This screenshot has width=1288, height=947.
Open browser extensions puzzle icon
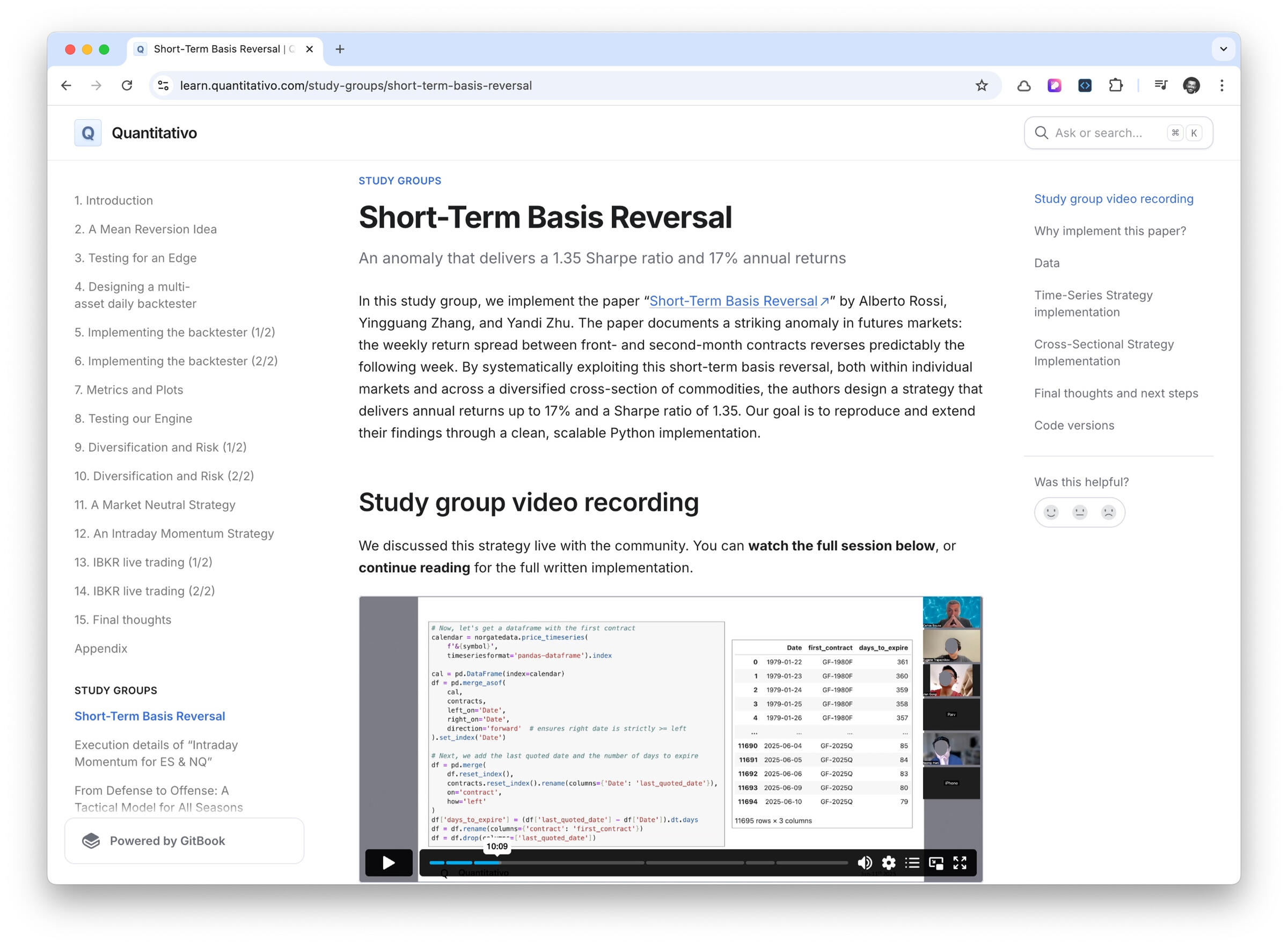pos(1115,85)
